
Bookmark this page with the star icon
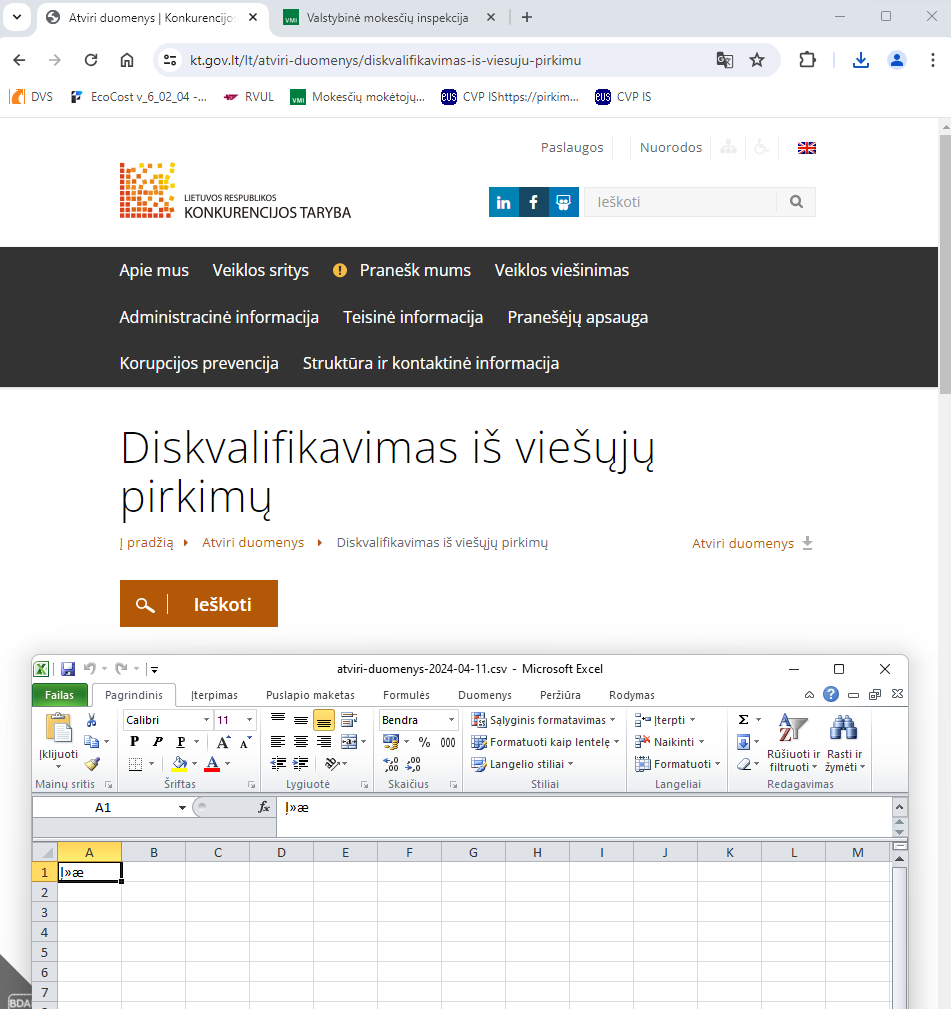[757, 60]
